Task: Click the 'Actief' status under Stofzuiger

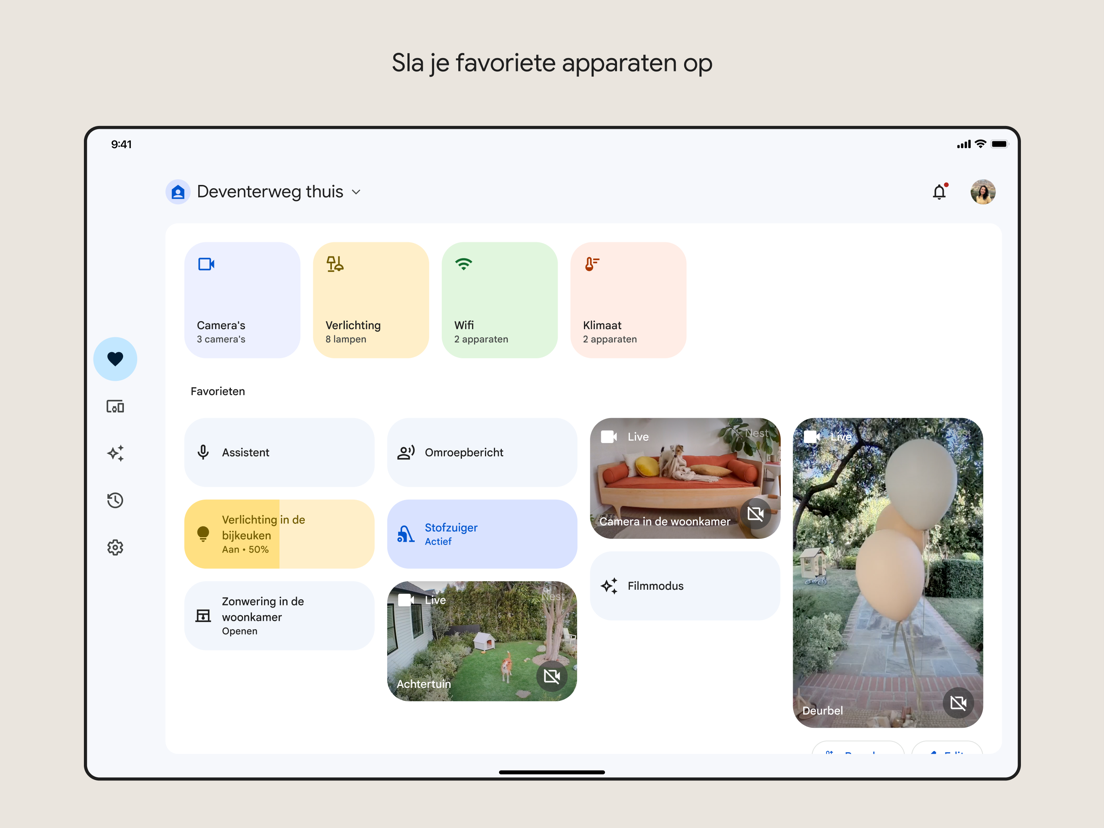Action: tap(438, 541)
